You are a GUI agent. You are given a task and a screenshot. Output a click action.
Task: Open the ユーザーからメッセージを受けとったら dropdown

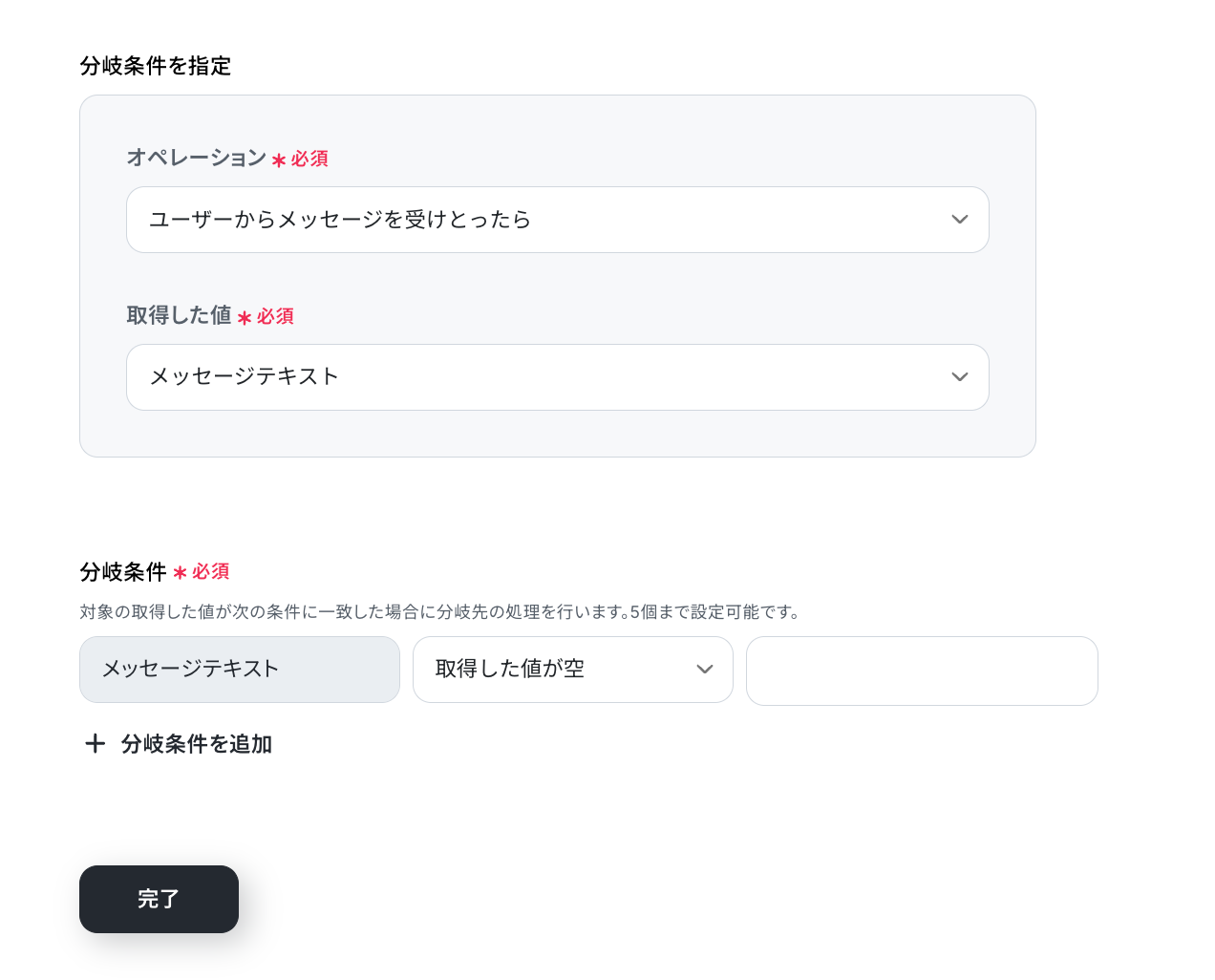[558, 220]
